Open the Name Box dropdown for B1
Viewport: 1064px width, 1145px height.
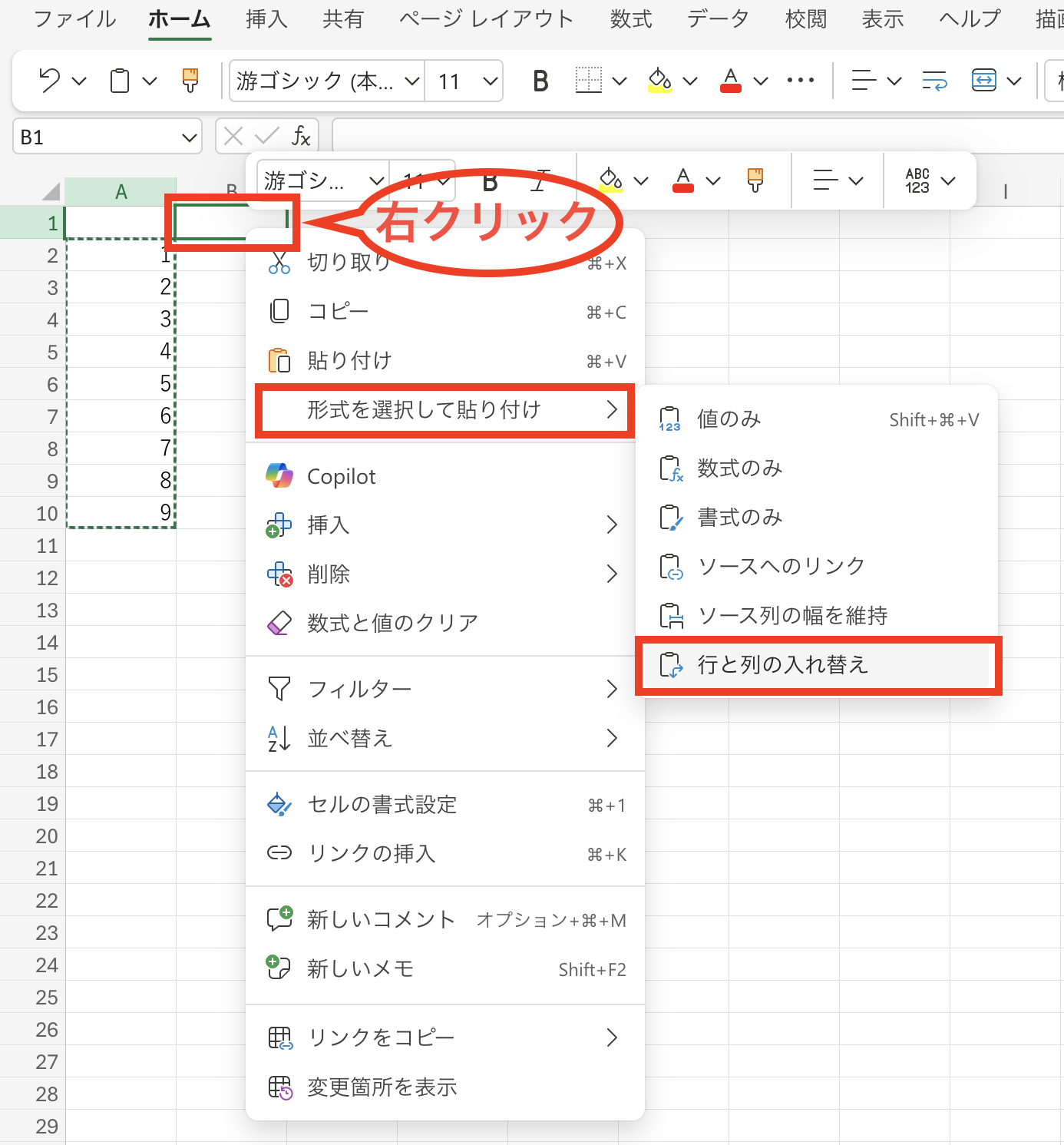[189, 137]
